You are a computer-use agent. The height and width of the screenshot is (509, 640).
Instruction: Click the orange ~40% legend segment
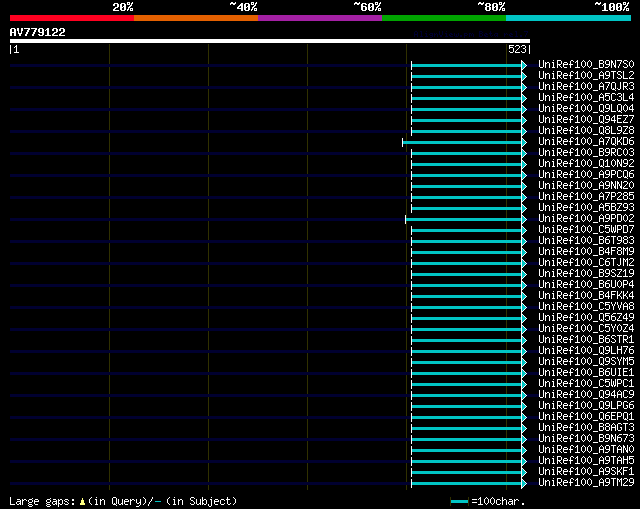(196, 18)
